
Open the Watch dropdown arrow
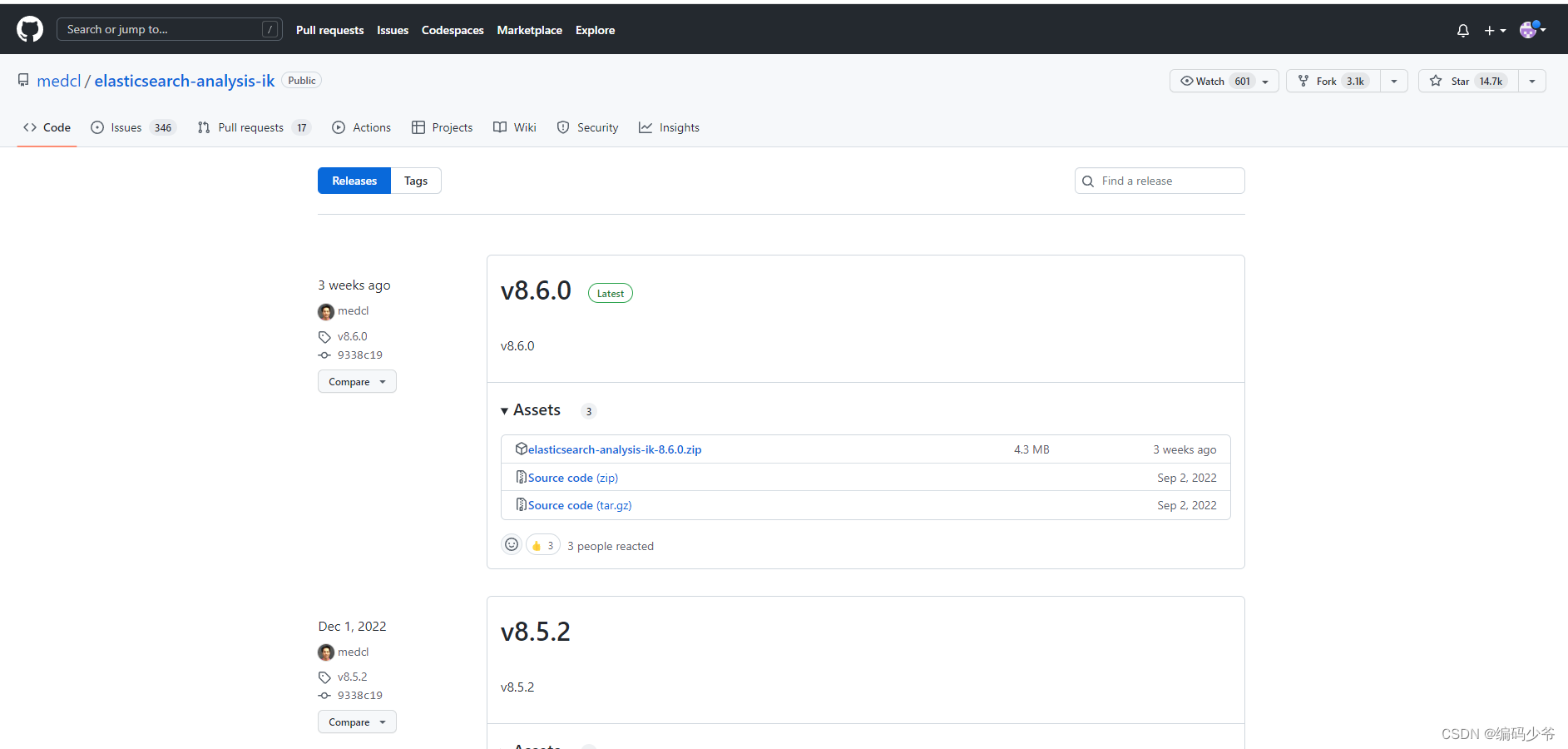click(1265, 82)
